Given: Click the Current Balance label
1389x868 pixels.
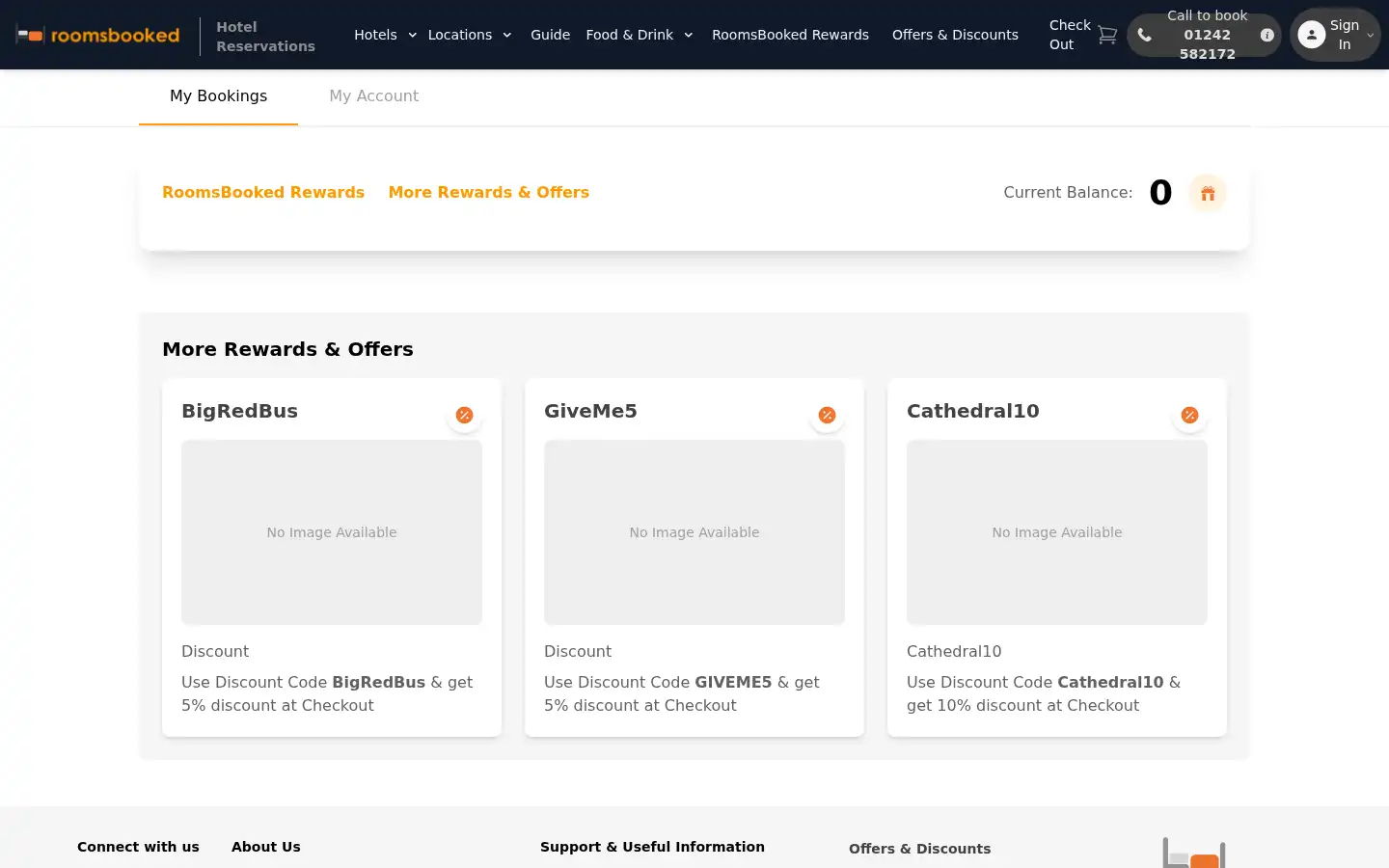Looking at the screenshot, I should click(1068, 193).
